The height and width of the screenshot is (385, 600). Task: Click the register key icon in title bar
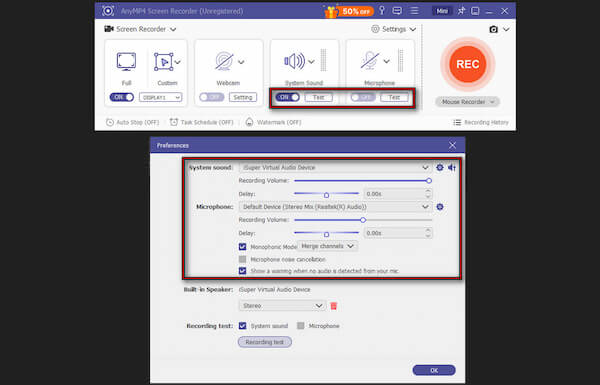(382, 10)
